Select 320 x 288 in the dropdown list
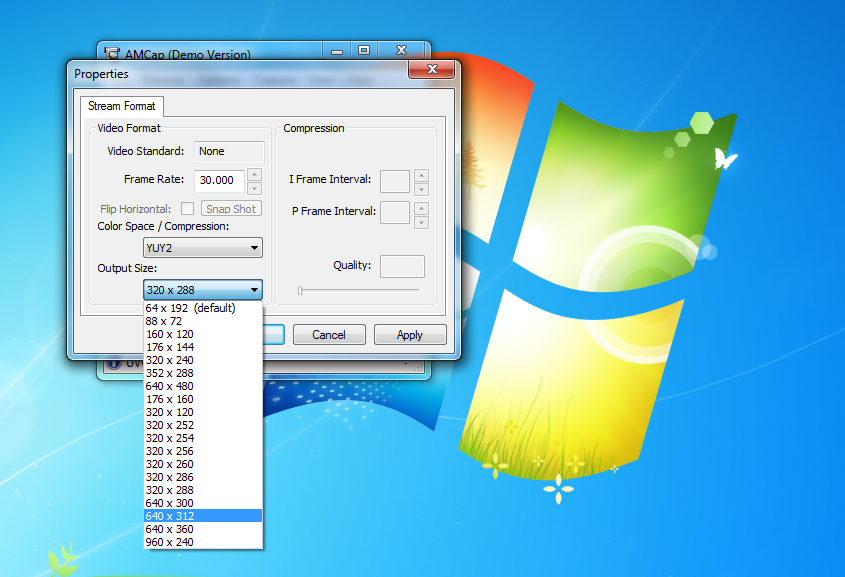 coord(203,490)
